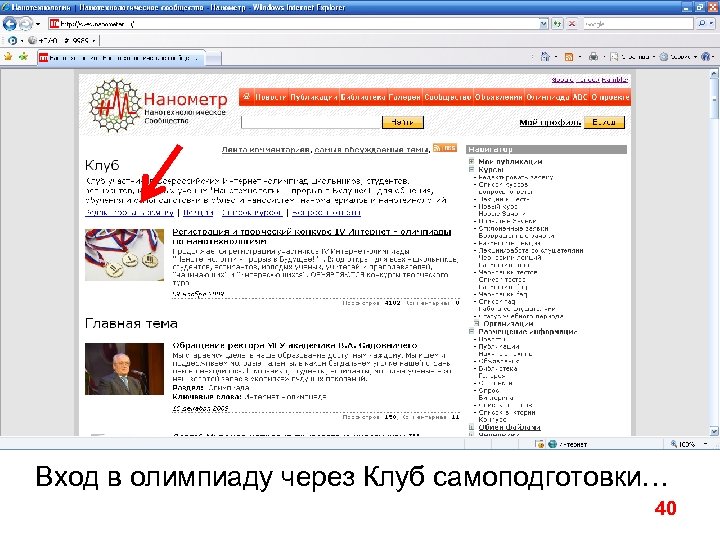Open the Список курсов link under Клуб
Image resolution: width=720 pixels, height=540 pixels.
[252, 213]
